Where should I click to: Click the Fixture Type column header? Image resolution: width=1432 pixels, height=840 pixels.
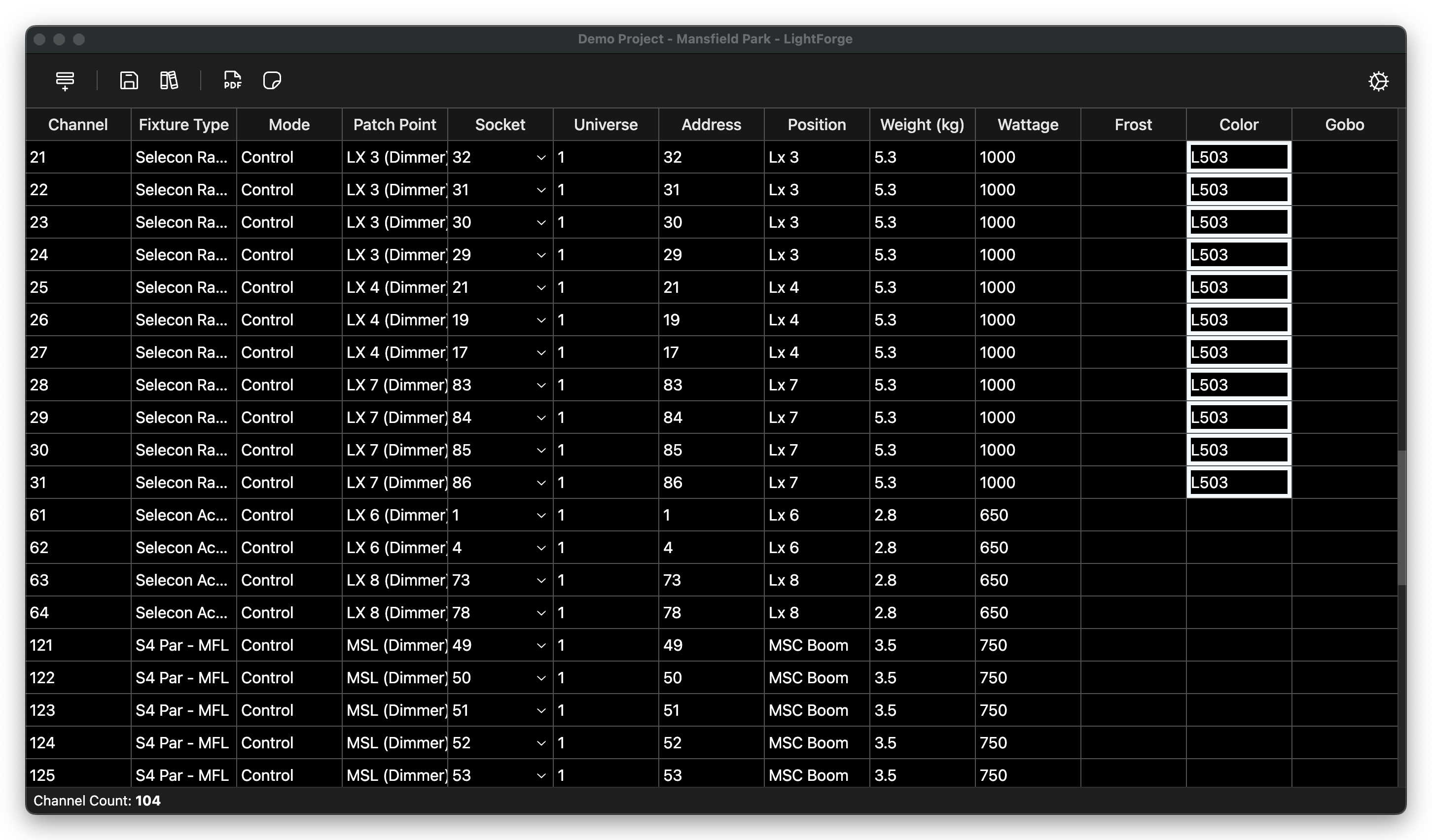coord(183,124)
